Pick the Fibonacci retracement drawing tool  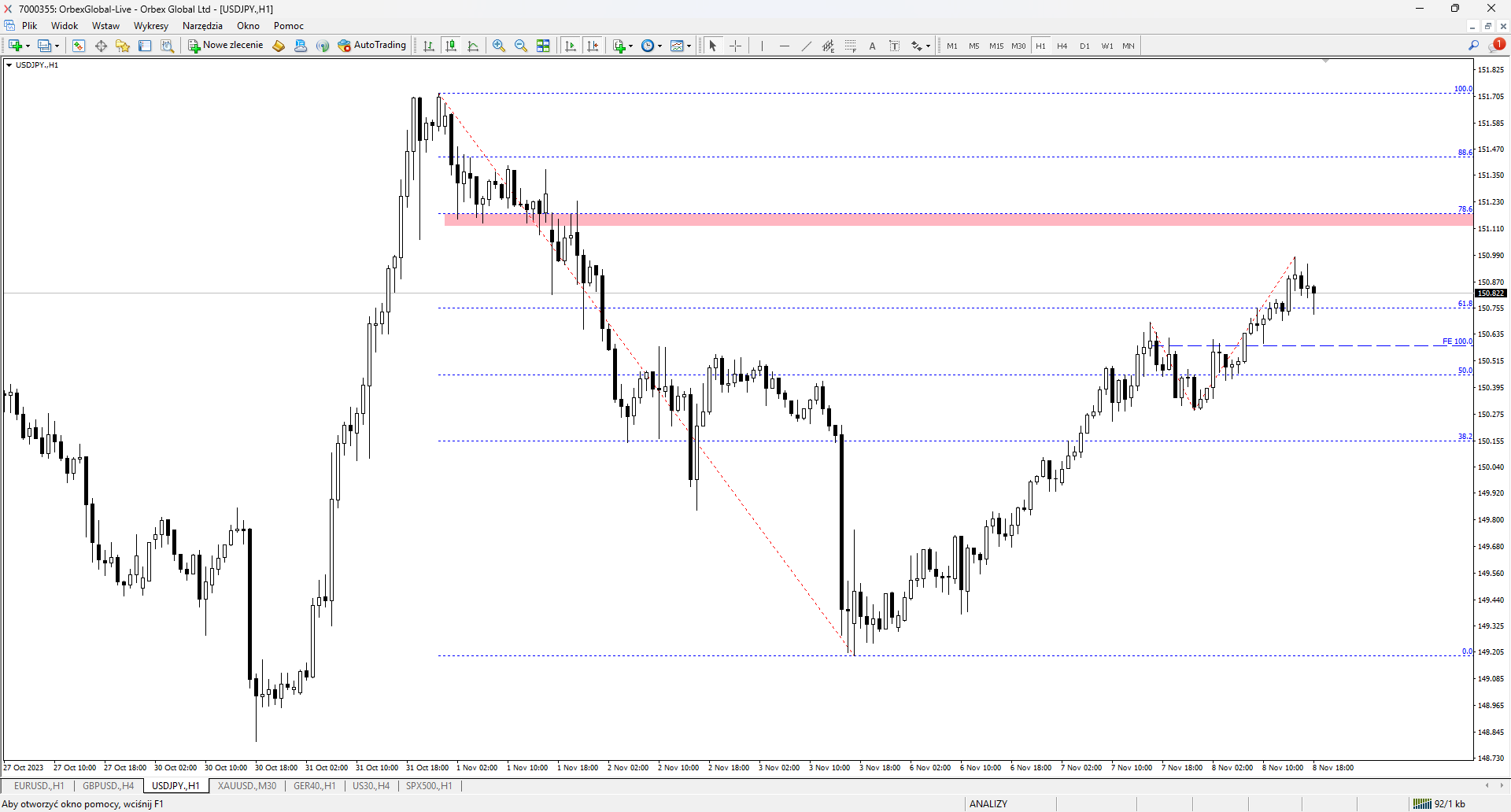click(x=850, y=46)
